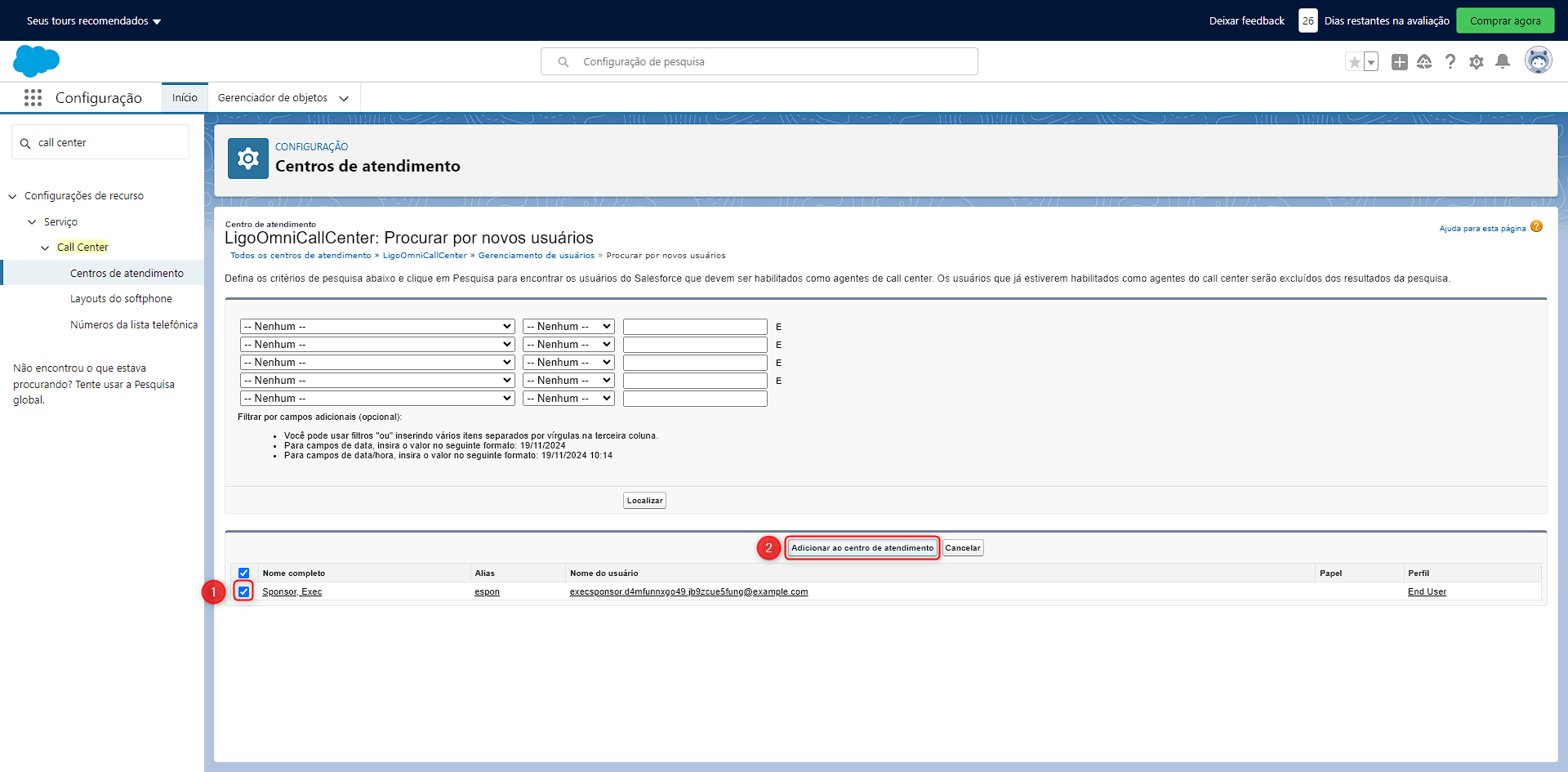Open the user profile avatar
Image resolution: width=1568 pixels, height=772 pixels.
pos(1539,61)
